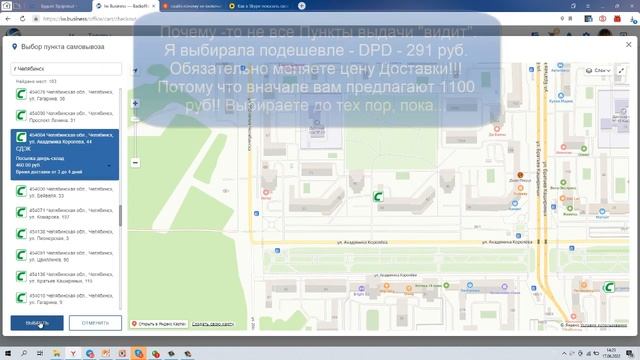Viewport: 640px width, 360px height.
Task: Click the CDEK marker in map center
Action: 378,197
